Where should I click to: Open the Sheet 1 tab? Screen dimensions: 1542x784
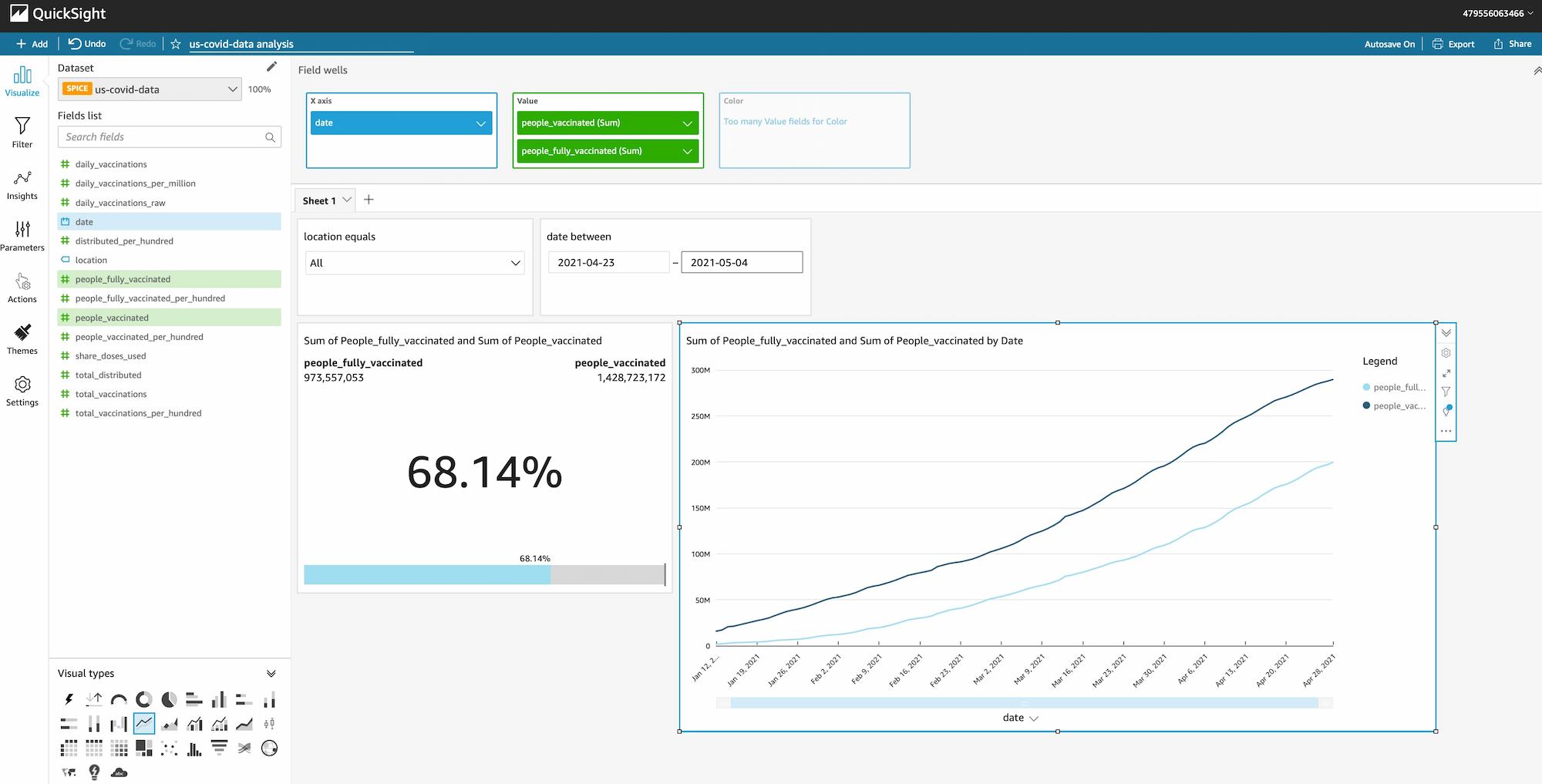(x=318, y=200)
